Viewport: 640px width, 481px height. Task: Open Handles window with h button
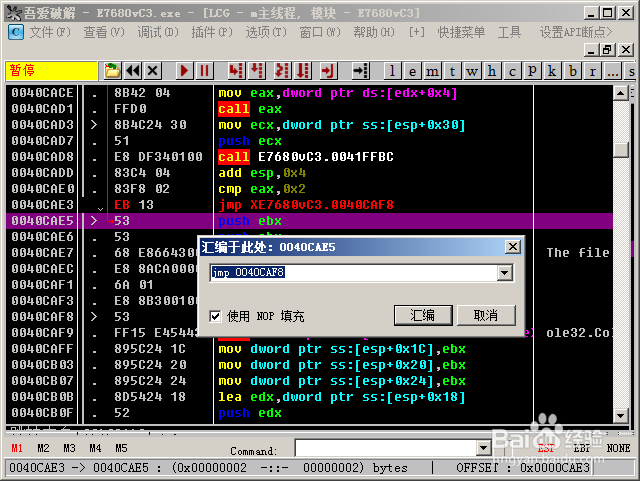(493, 71)
